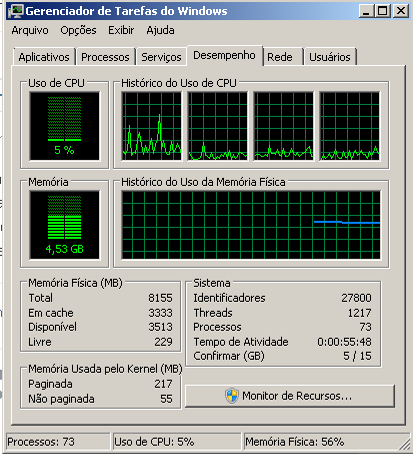Viewport: 413px width, 454px height.
Task: Click the Sistema group label
Action: (212, 283)
